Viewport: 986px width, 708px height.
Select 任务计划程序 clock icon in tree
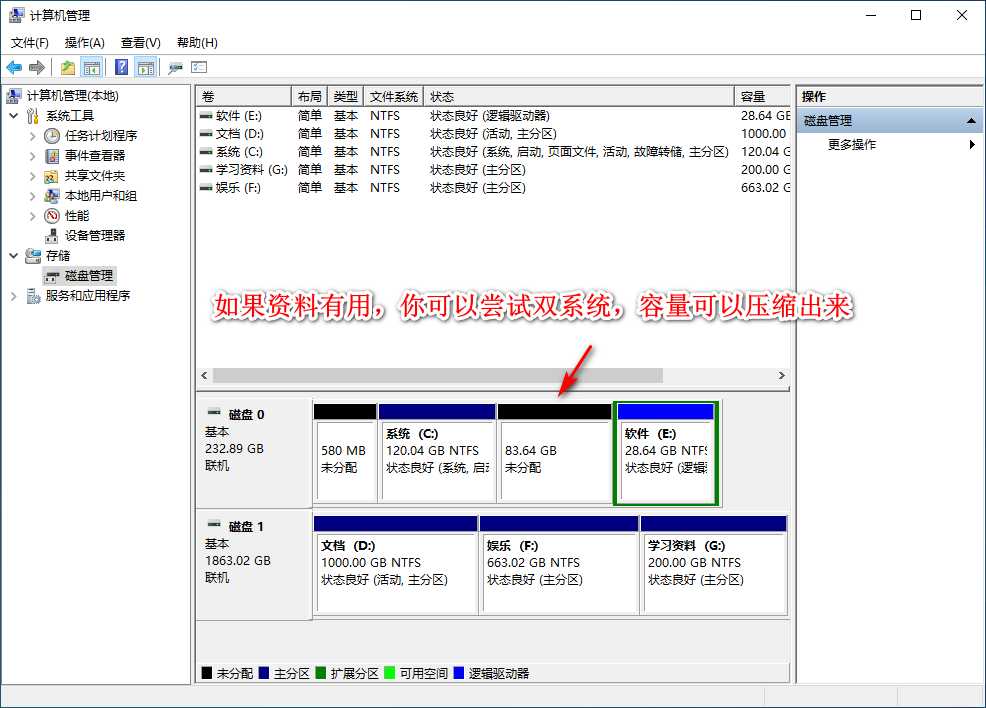coord(52,136)
